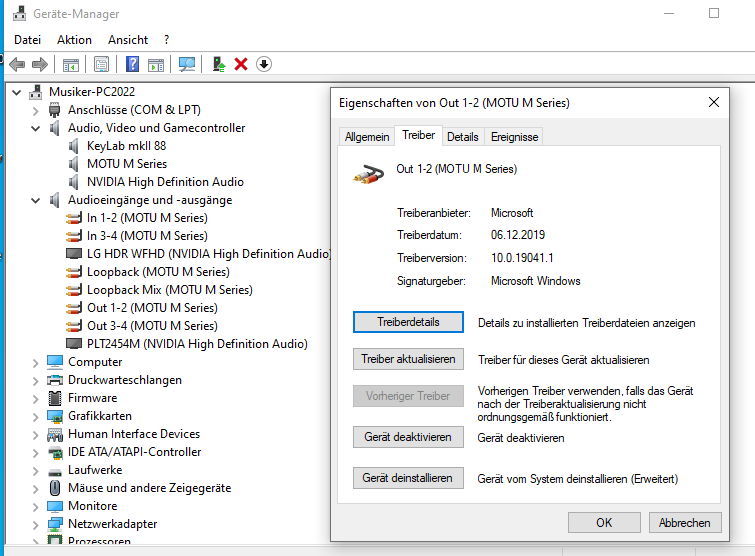
Task: Click the NVIDIA High Definition Audio speaker icon
Action: 73,182
